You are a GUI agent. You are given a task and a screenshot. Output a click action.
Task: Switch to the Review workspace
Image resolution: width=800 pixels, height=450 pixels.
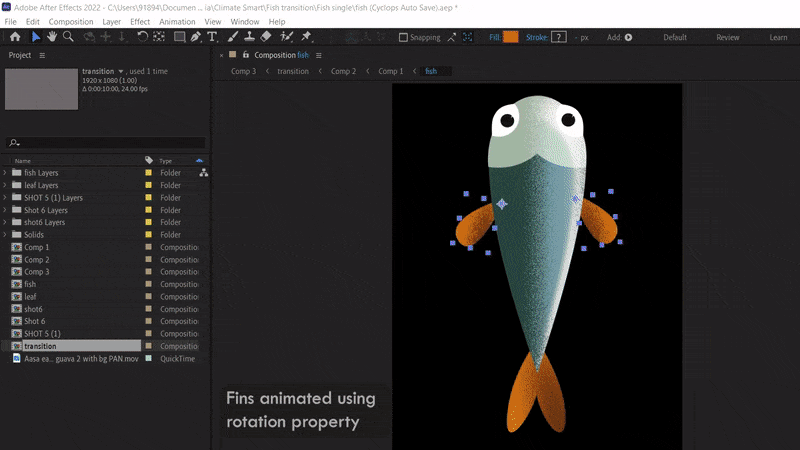(x=727, y=38)
